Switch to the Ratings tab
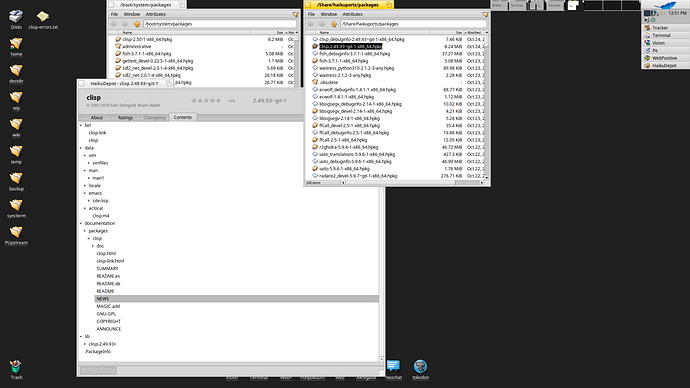 tap(125, 117)
